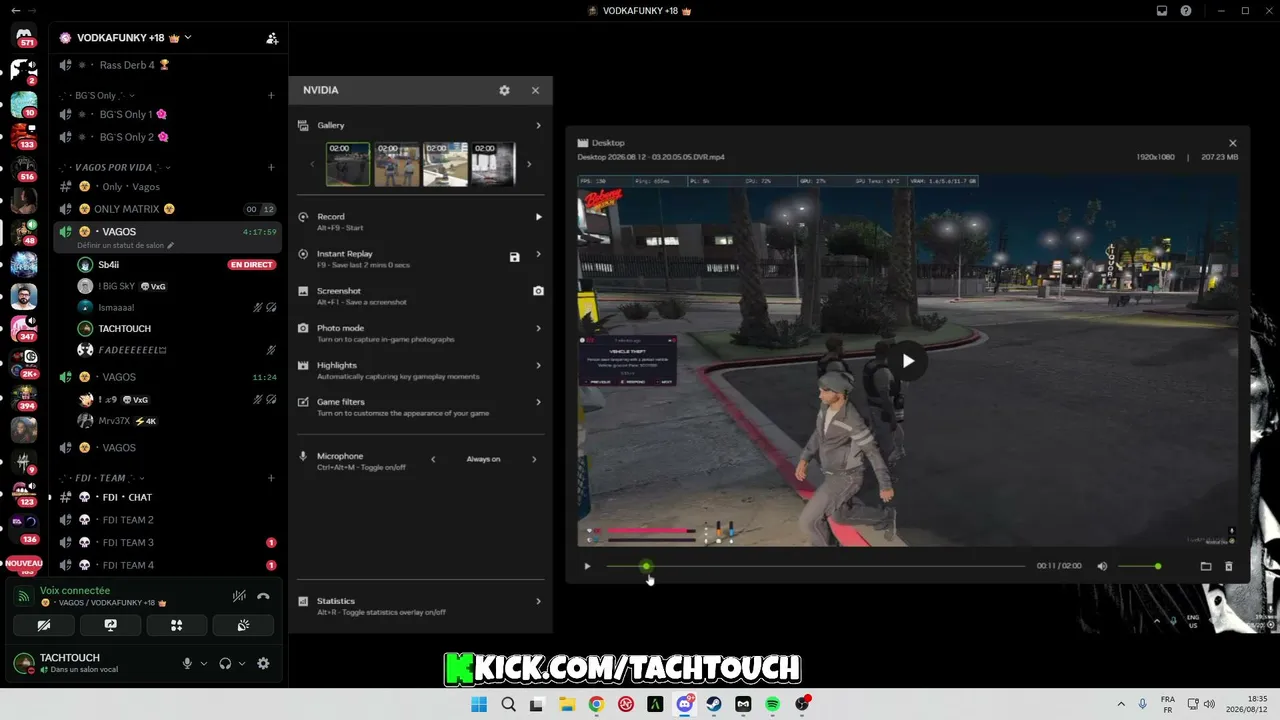
Task: Turn on camera in voice panel
Action: (x=43, y=625)
